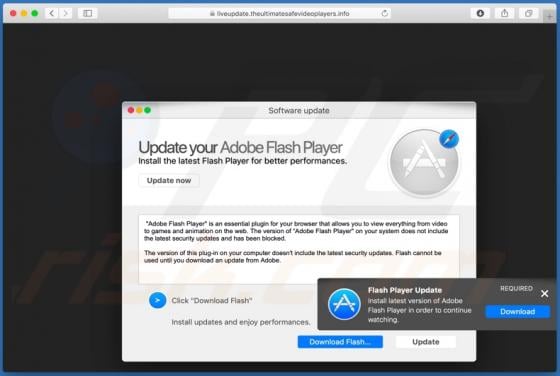Image resolution: width=560 pixels, height=376 pixels.
Task: Go forward with Safari forward arrow
Action: point(65,13)
